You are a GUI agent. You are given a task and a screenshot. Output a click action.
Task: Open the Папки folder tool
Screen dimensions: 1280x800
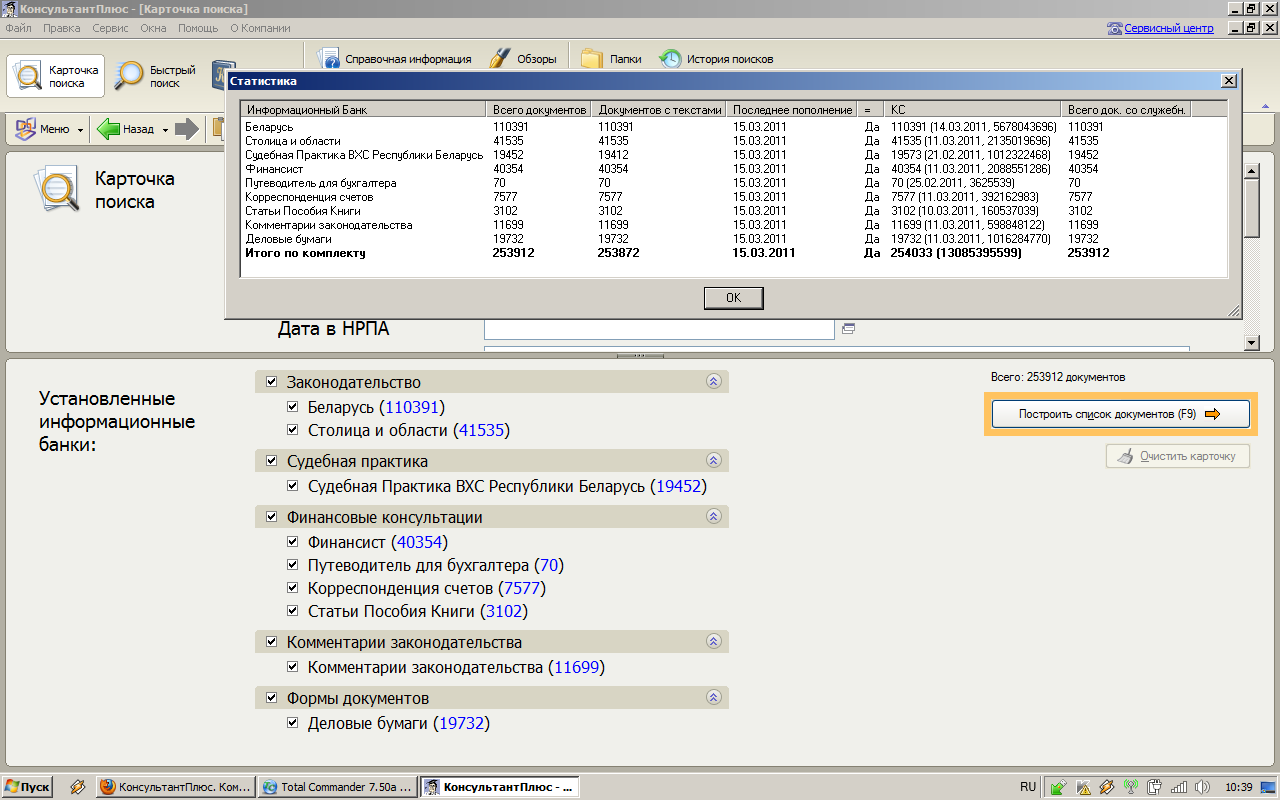(x=611, y=59)
